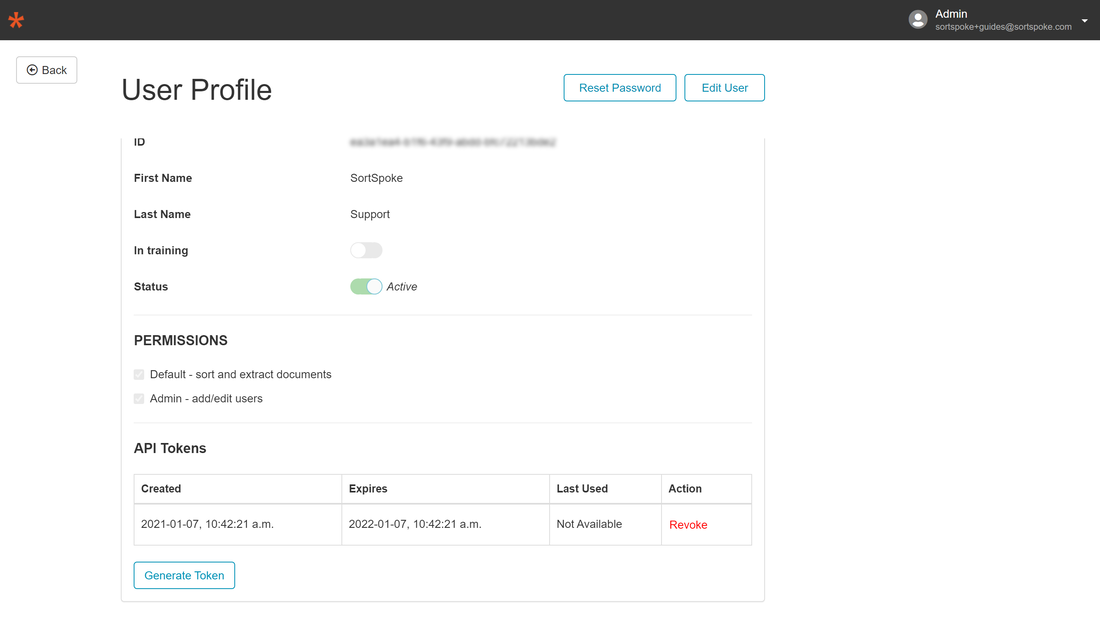
Task: Click the Last Used column header
Action: tap(605, 489)
